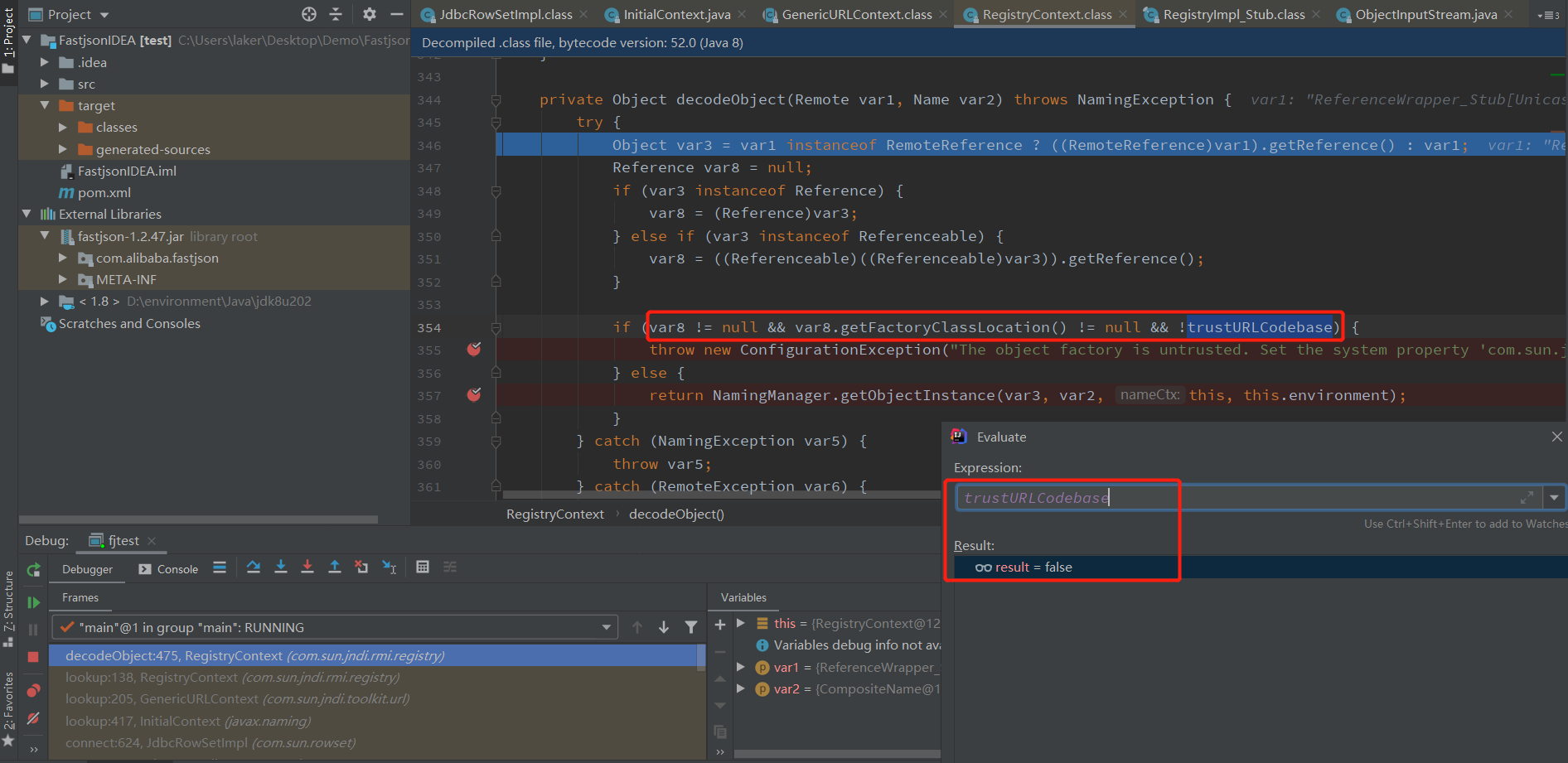Click Run to Cursor icon
This screenshot has height=763, width=1568.
(x=389, y=567)
